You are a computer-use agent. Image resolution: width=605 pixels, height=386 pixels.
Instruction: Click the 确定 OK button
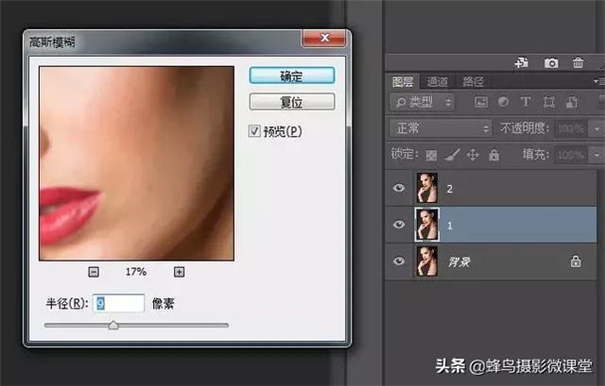[x=292, y=76]
